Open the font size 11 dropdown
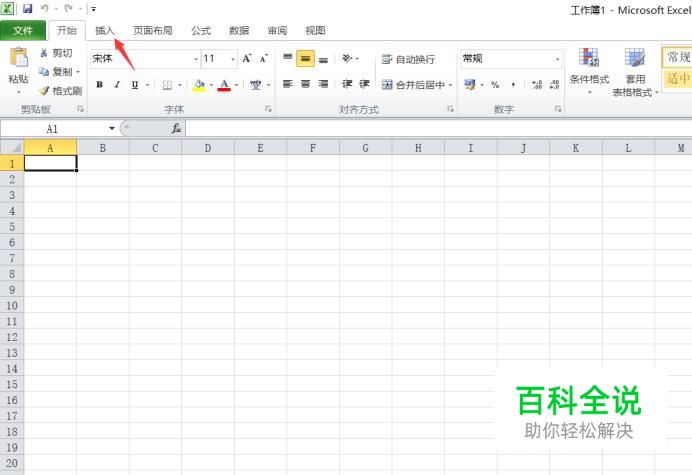The image size is (692, 475). click(233, 59)
